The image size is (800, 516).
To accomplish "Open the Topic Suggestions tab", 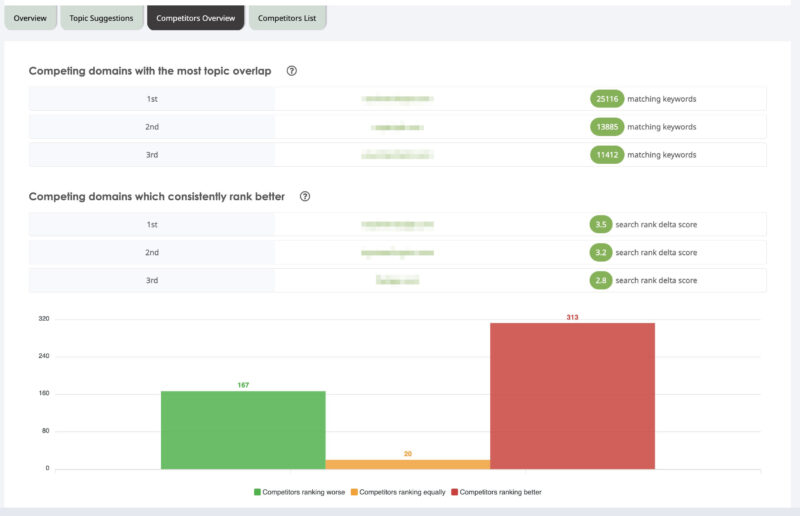I will tap(101, 18).
